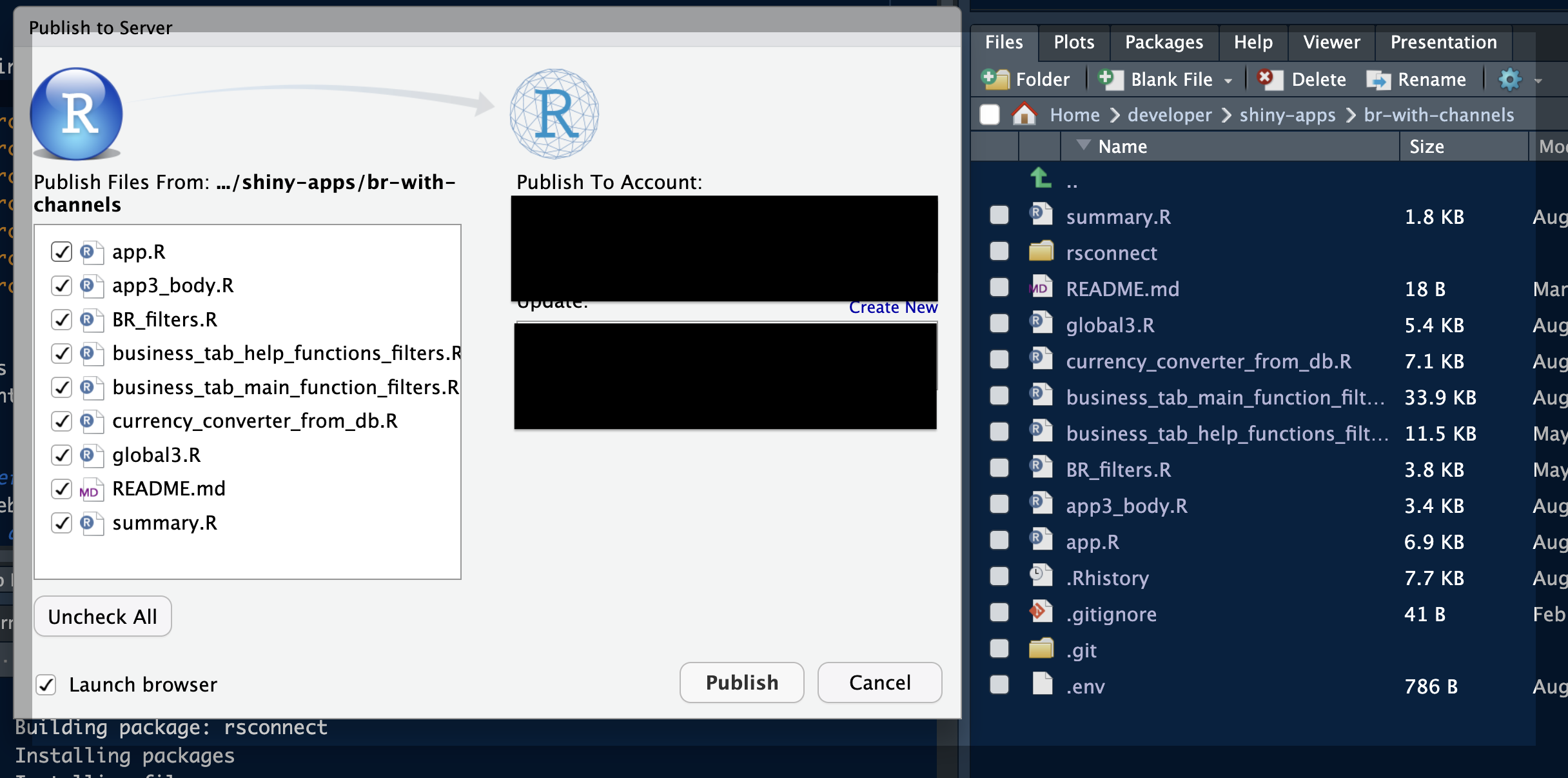Switch to the Packages tab
Image resolution: width=1568 pixels, height=778 pixels.
(1164, 42)
